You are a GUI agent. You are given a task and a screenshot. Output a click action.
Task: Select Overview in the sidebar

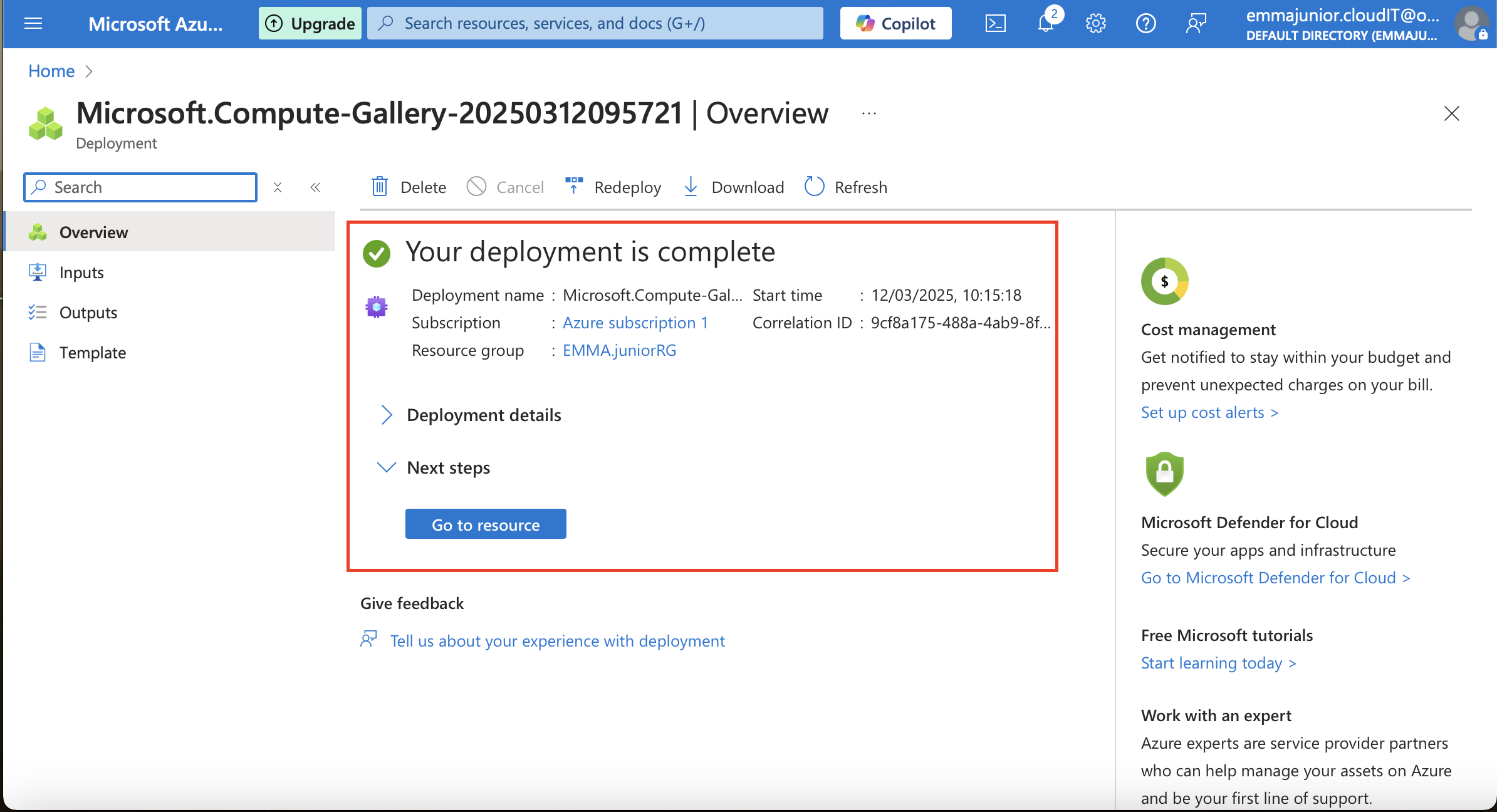coord(170,232)
